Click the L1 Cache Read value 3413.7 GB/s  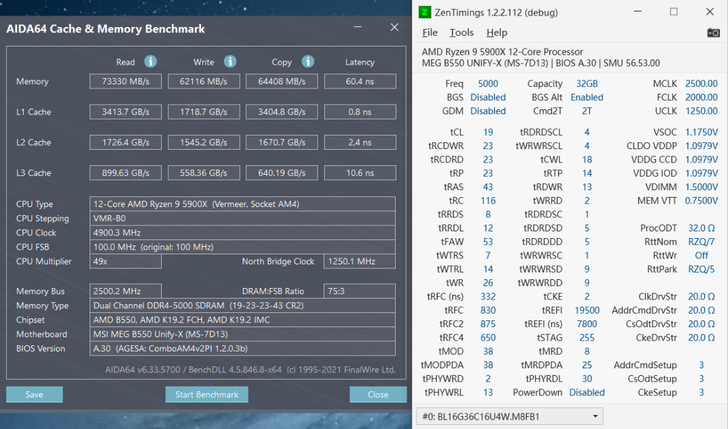tap(125, 112)
